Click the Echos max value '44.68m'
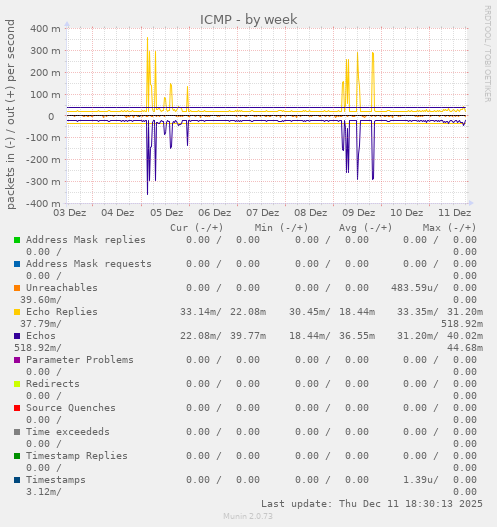The image size is (497, 527). coord(465,348)
